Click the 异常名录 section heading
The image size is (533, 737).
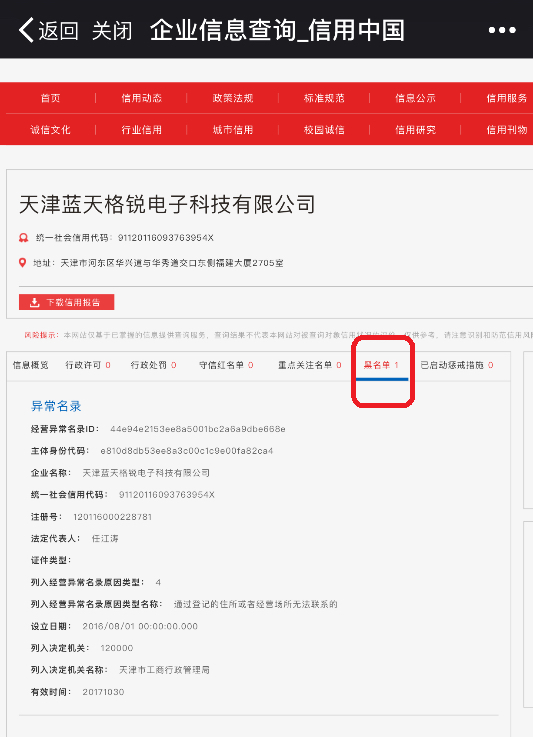tap(56, 406)
